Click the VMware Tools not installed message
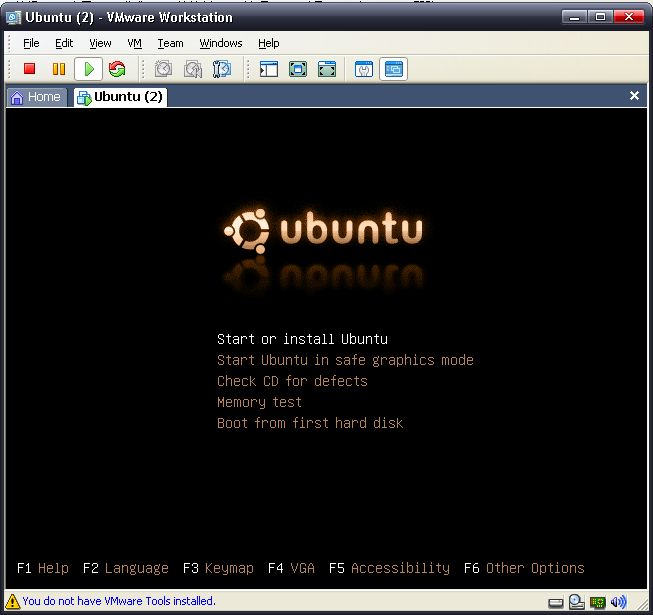Screen dimensions: 653x615 click(x=119, y=601)
